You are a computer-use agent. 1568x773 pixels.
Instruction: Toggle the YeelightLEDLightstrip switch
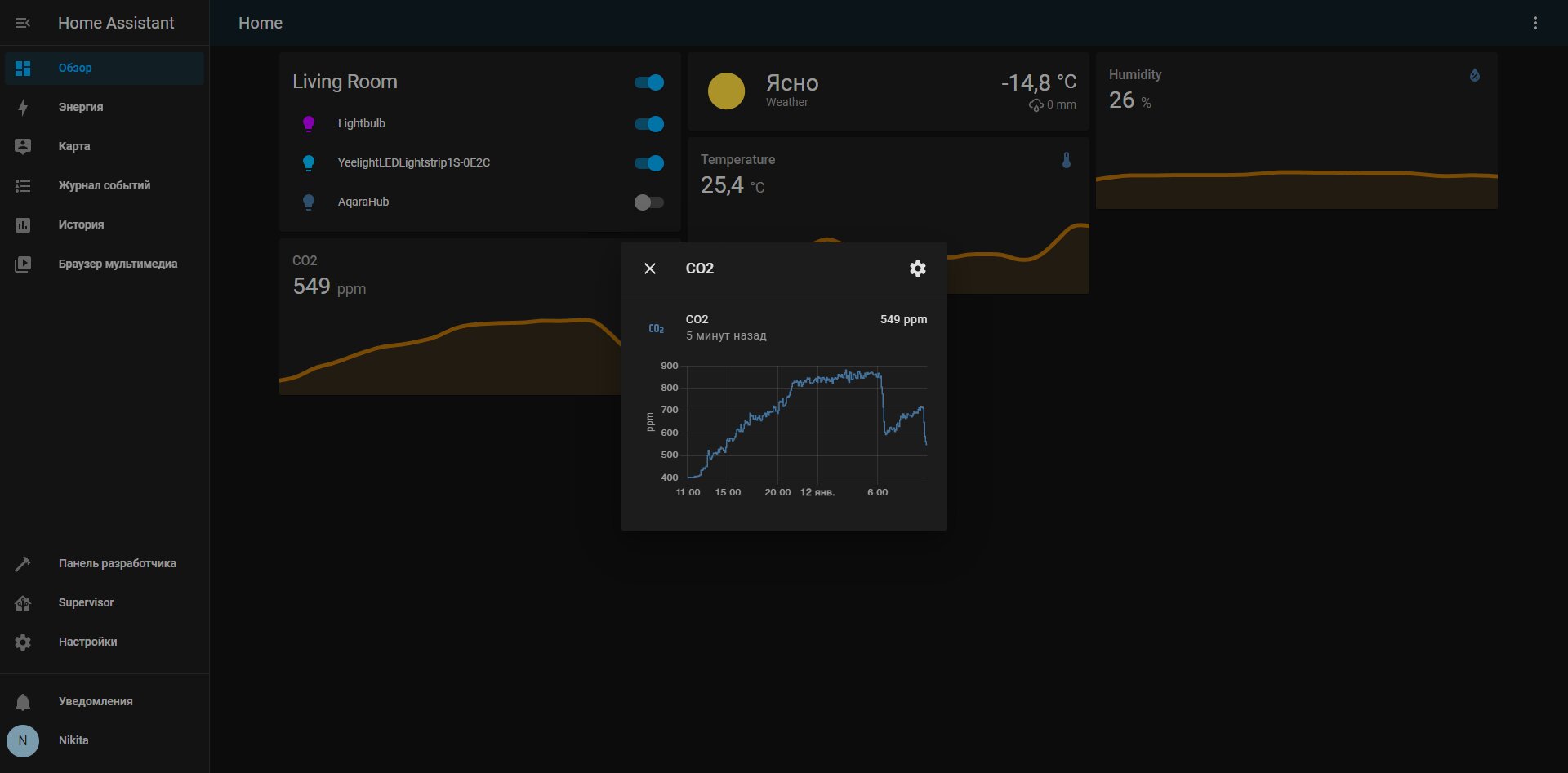[649, 163]
